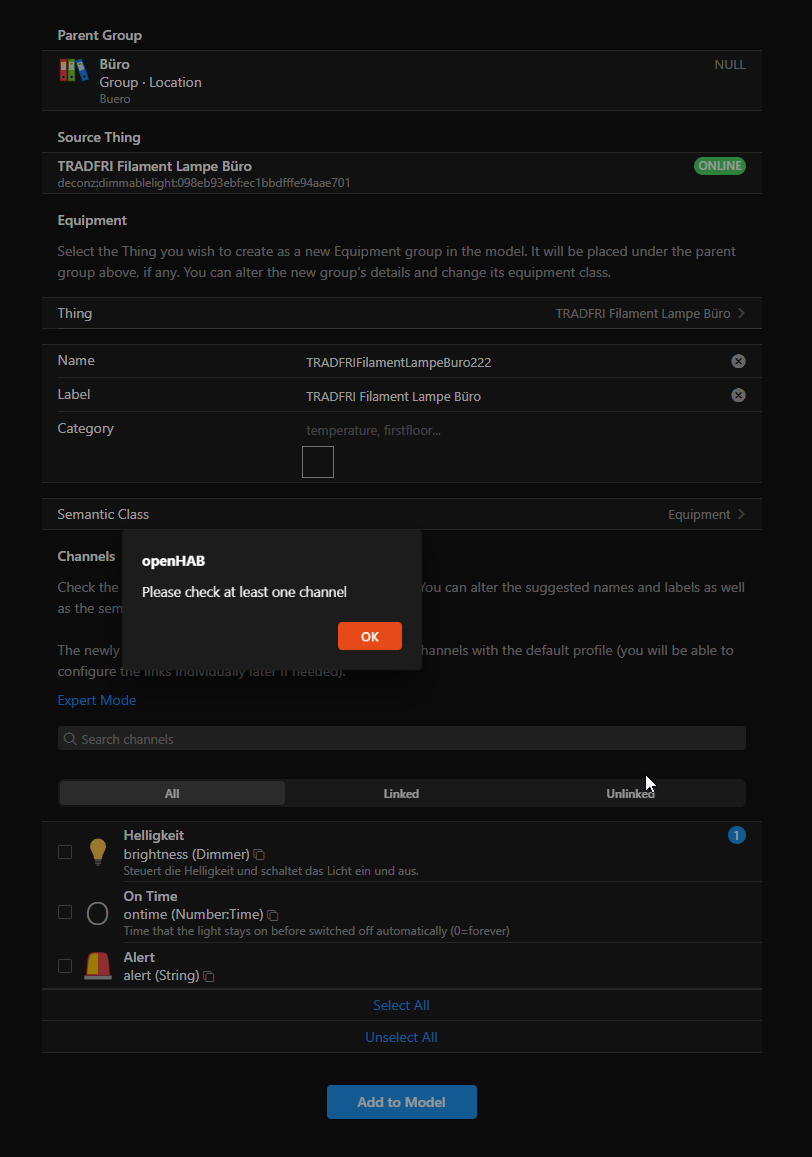Switch to the Unlinked channels tab

point(630,793)
